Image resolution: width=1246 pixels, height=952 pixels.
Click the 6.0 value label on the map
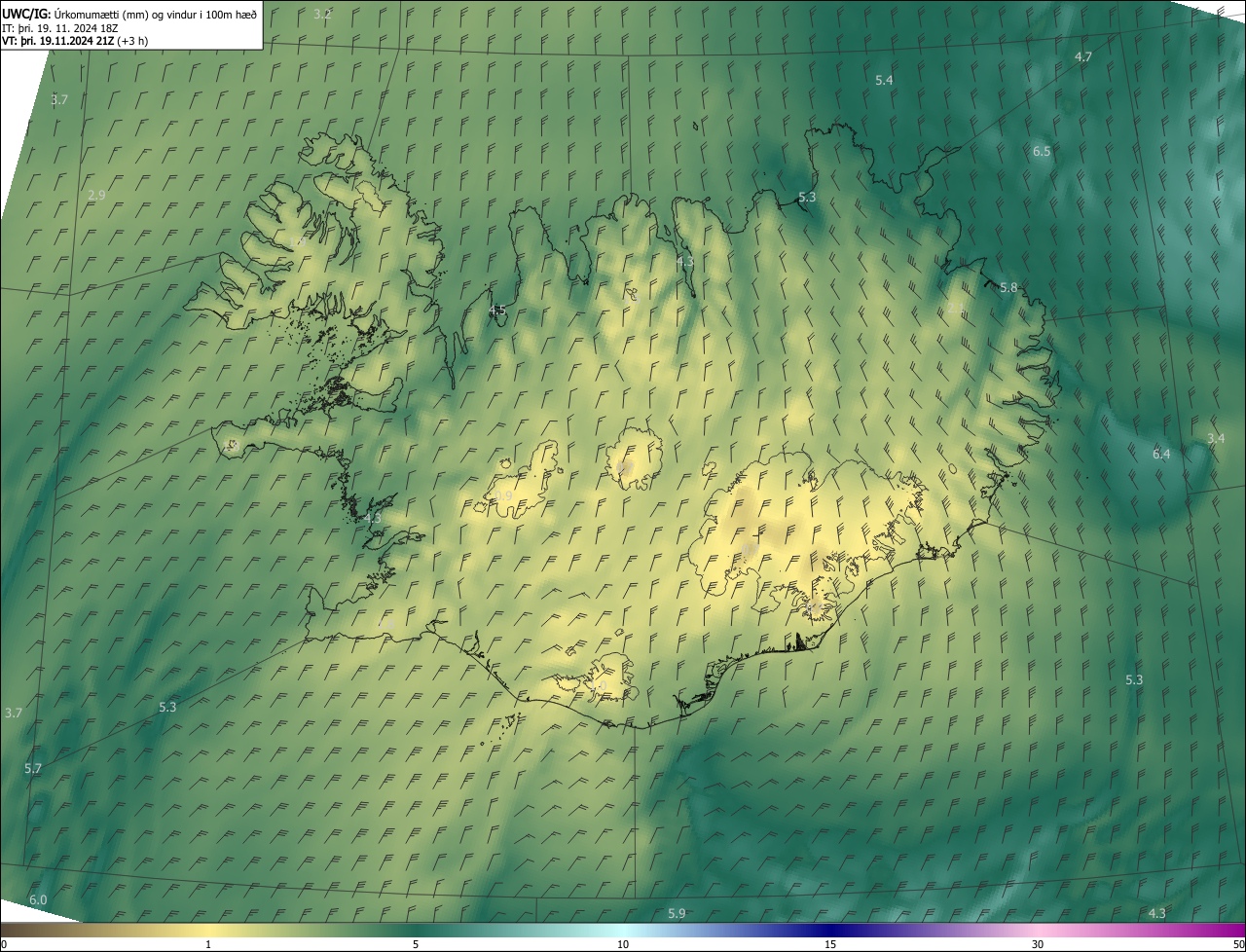click(38, 900)
